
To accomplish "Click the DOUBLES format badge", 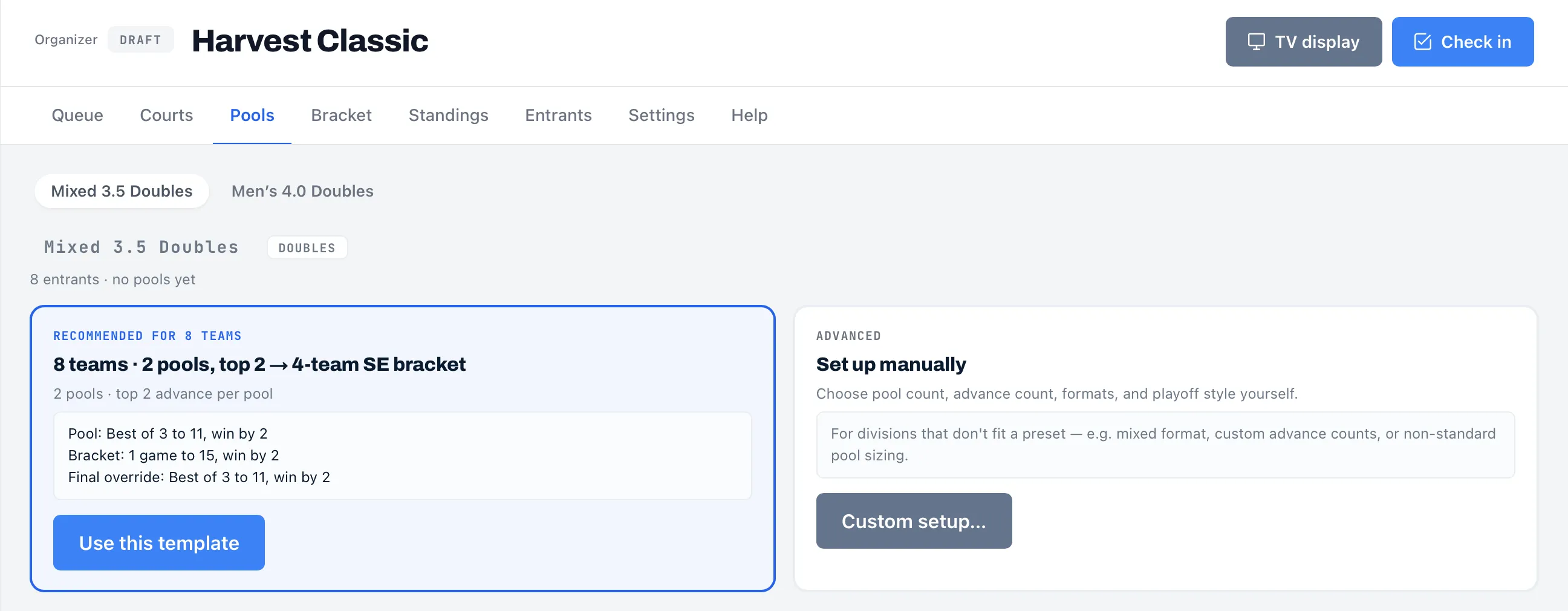I will (307, 247).
